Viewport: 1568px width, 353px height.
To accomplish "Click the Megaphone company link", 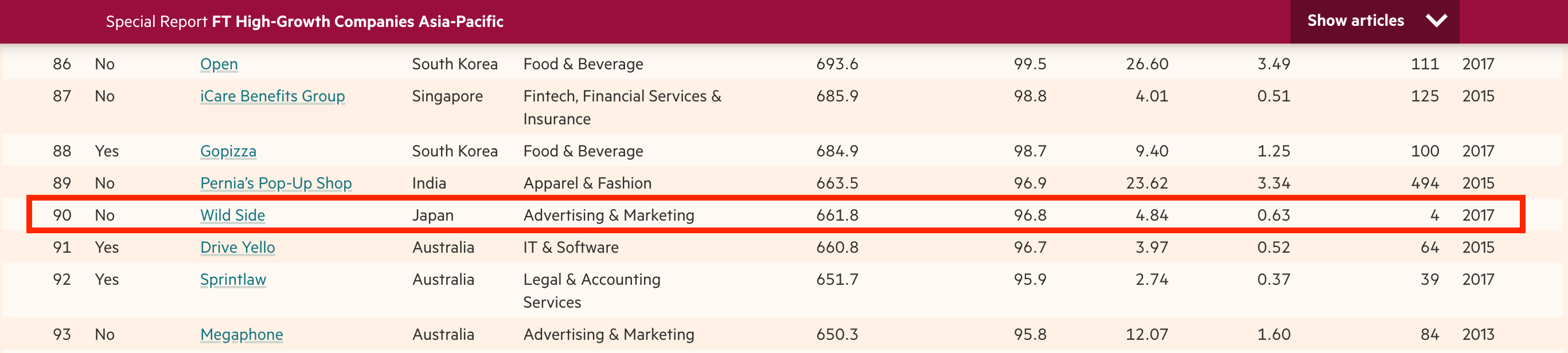I will click(x=241, y=335).
